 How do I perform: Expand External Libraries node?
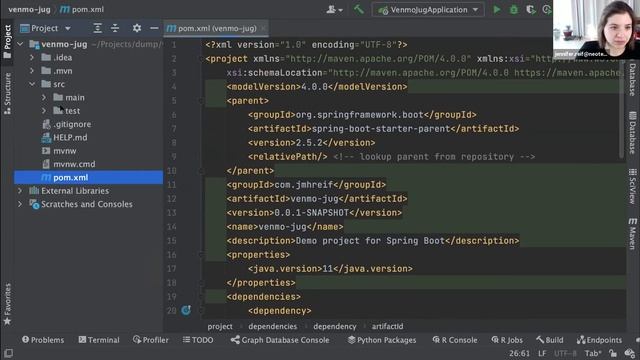click(x=20, y=191)
